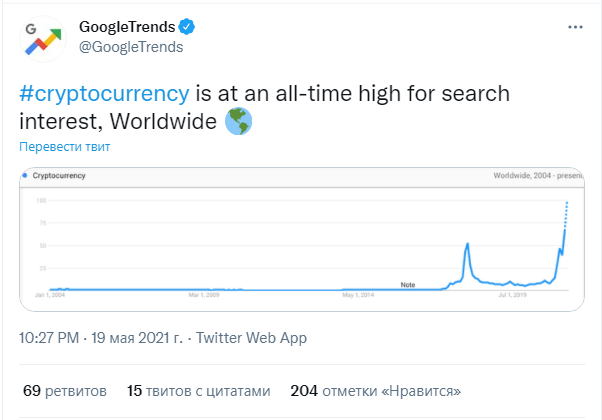Click the Note marker on chart
The width and height of the screenshot is (602, 420).
408,284
